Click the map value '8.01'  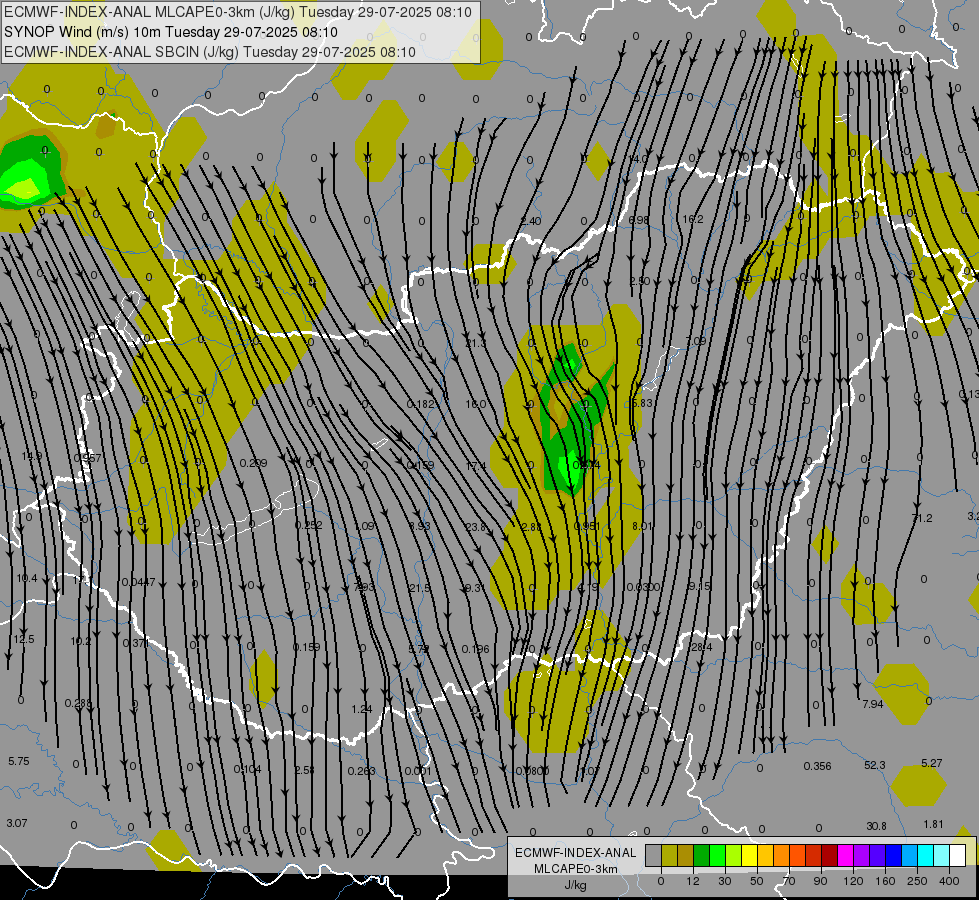[642, 527]
